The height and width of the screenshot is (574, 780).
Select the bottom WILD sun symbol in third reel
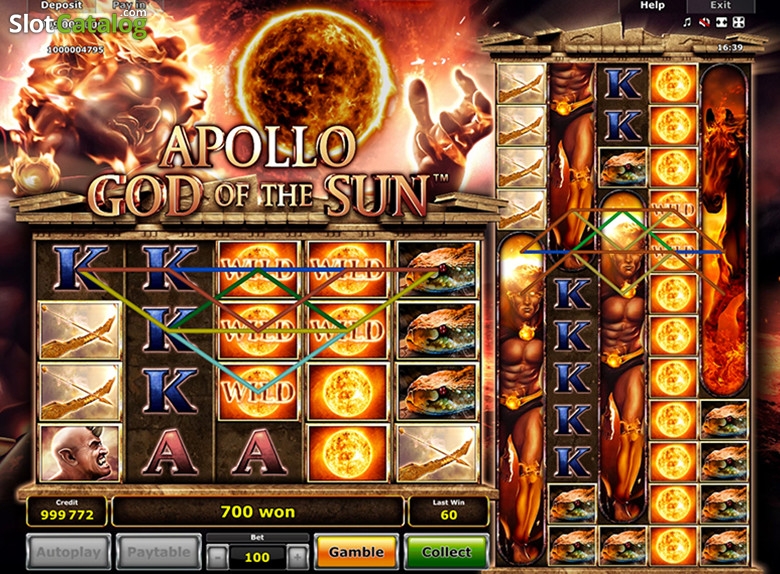258,391
